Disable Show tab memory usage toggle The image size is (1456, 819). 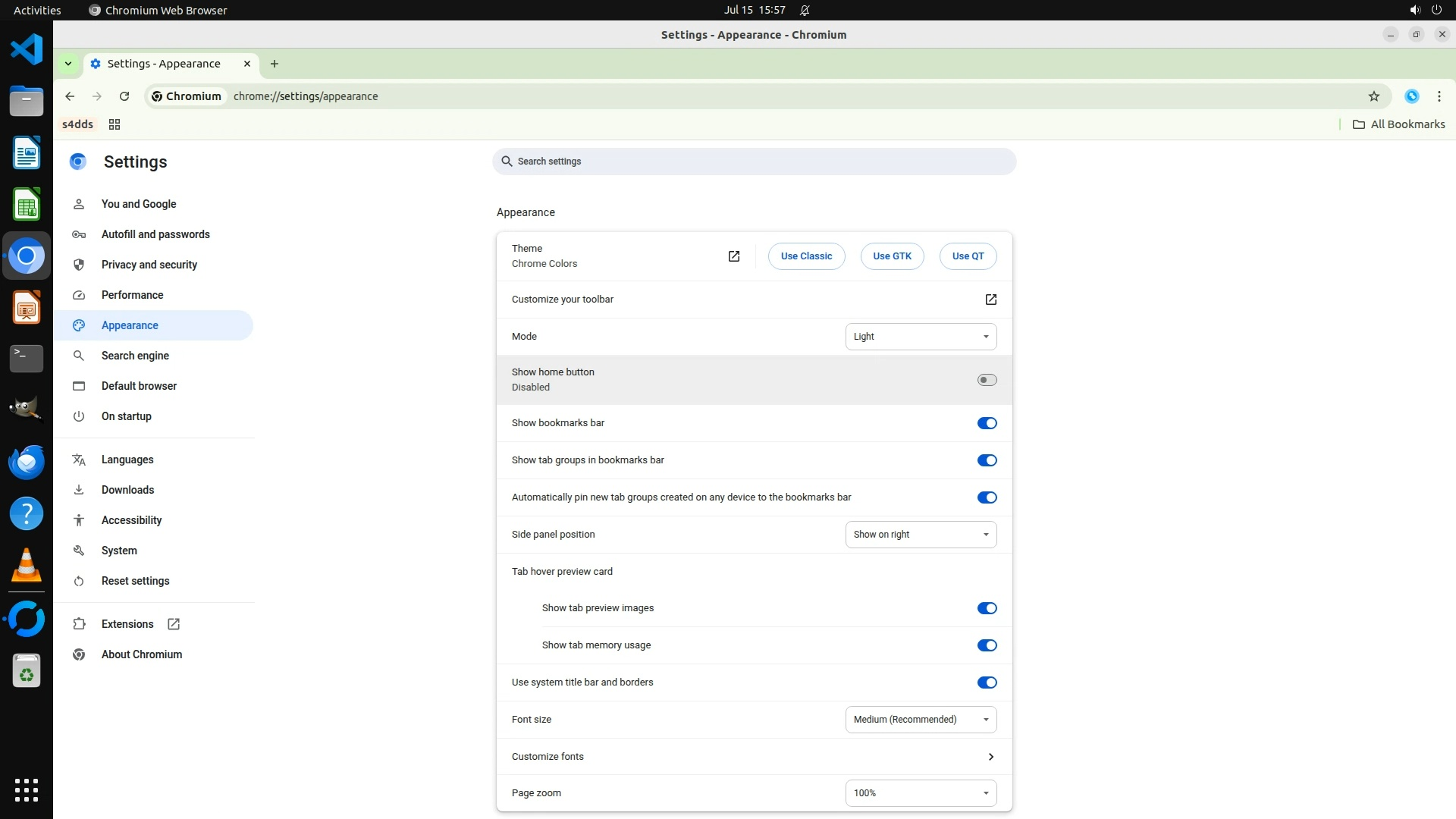tap(987, 645)
